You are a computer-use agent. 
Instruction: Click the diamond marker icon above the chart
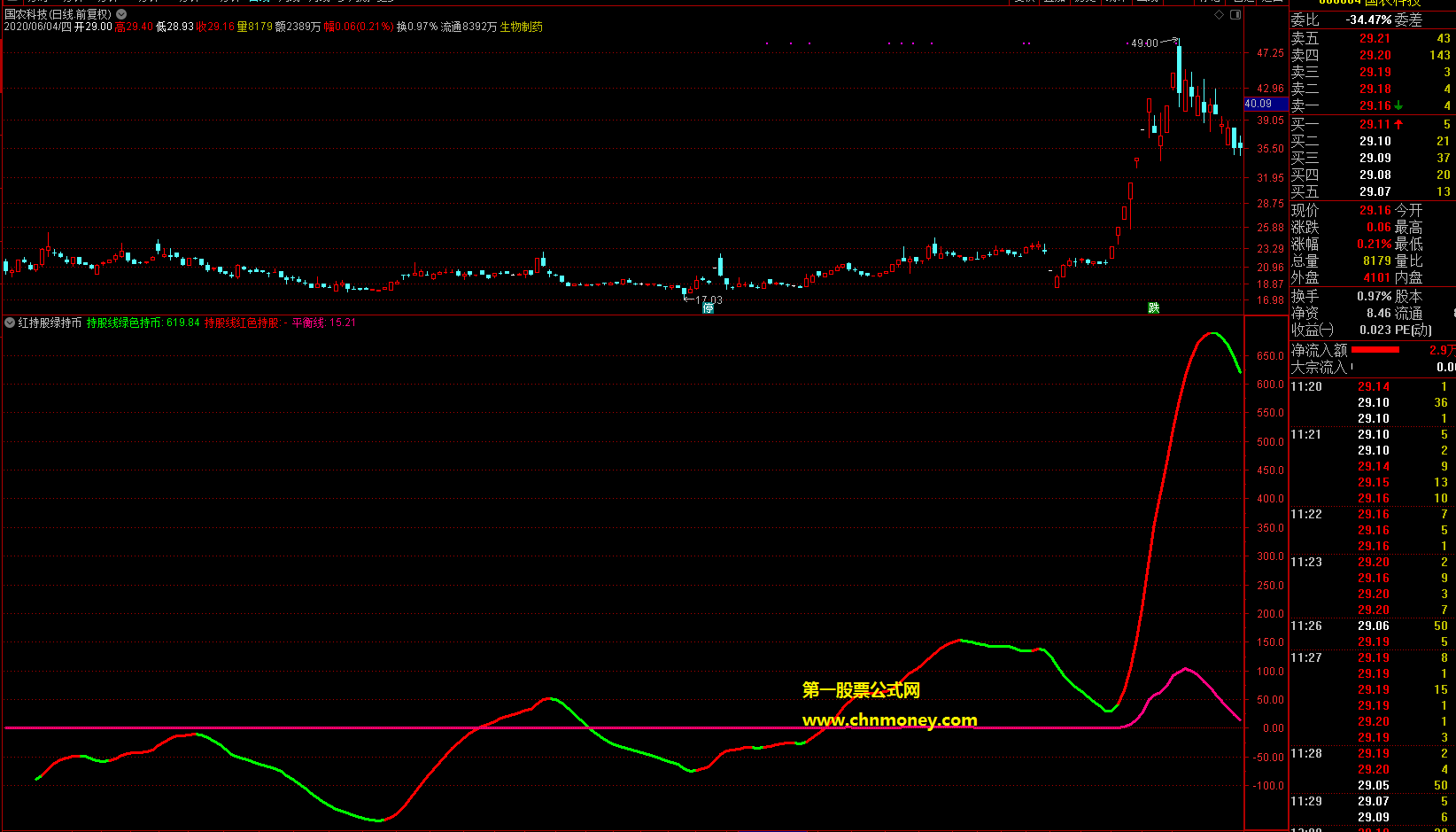pyautogui.click(x=1219, y=15)
